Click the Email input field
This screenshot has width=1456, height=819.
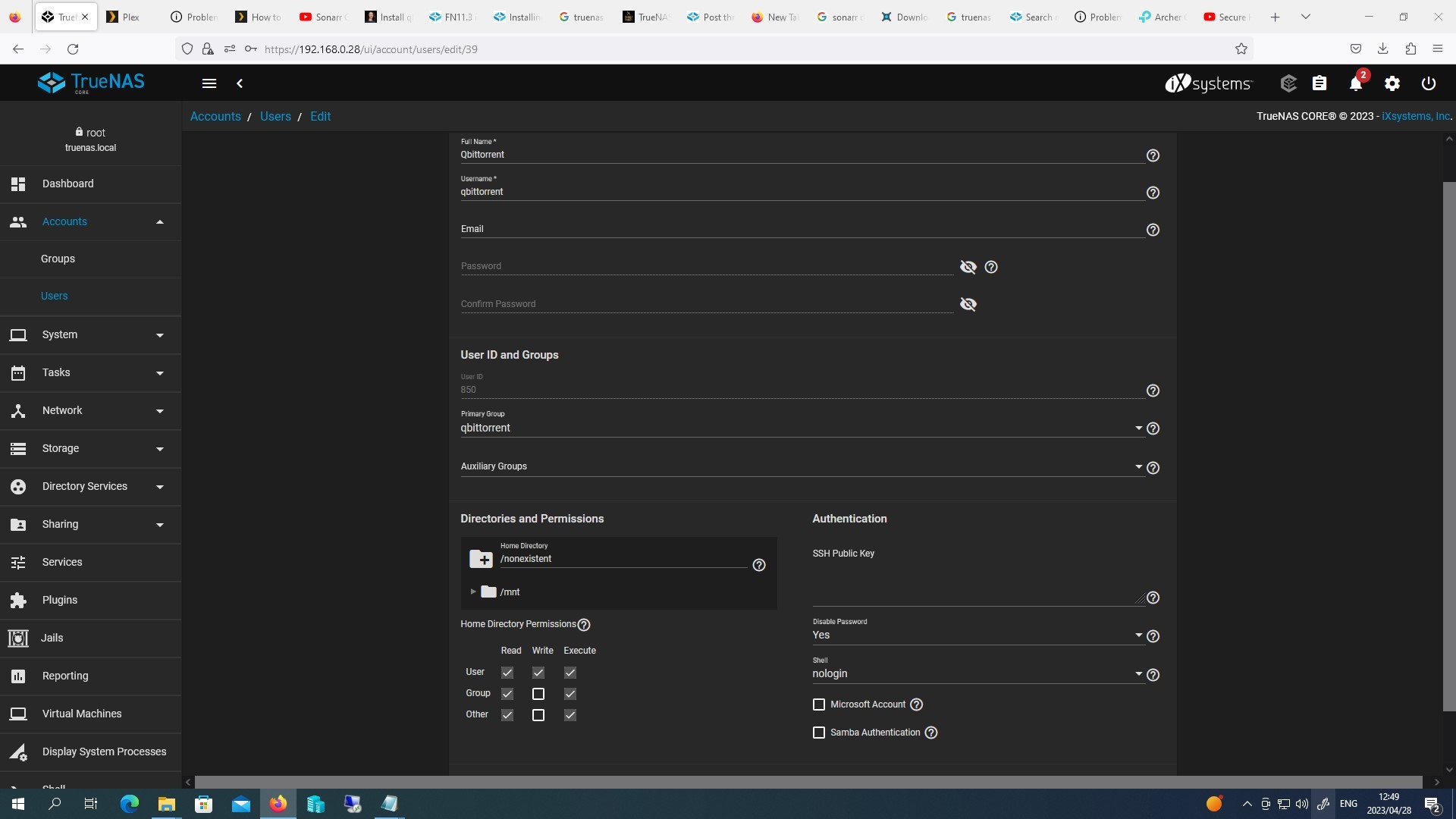801,229
